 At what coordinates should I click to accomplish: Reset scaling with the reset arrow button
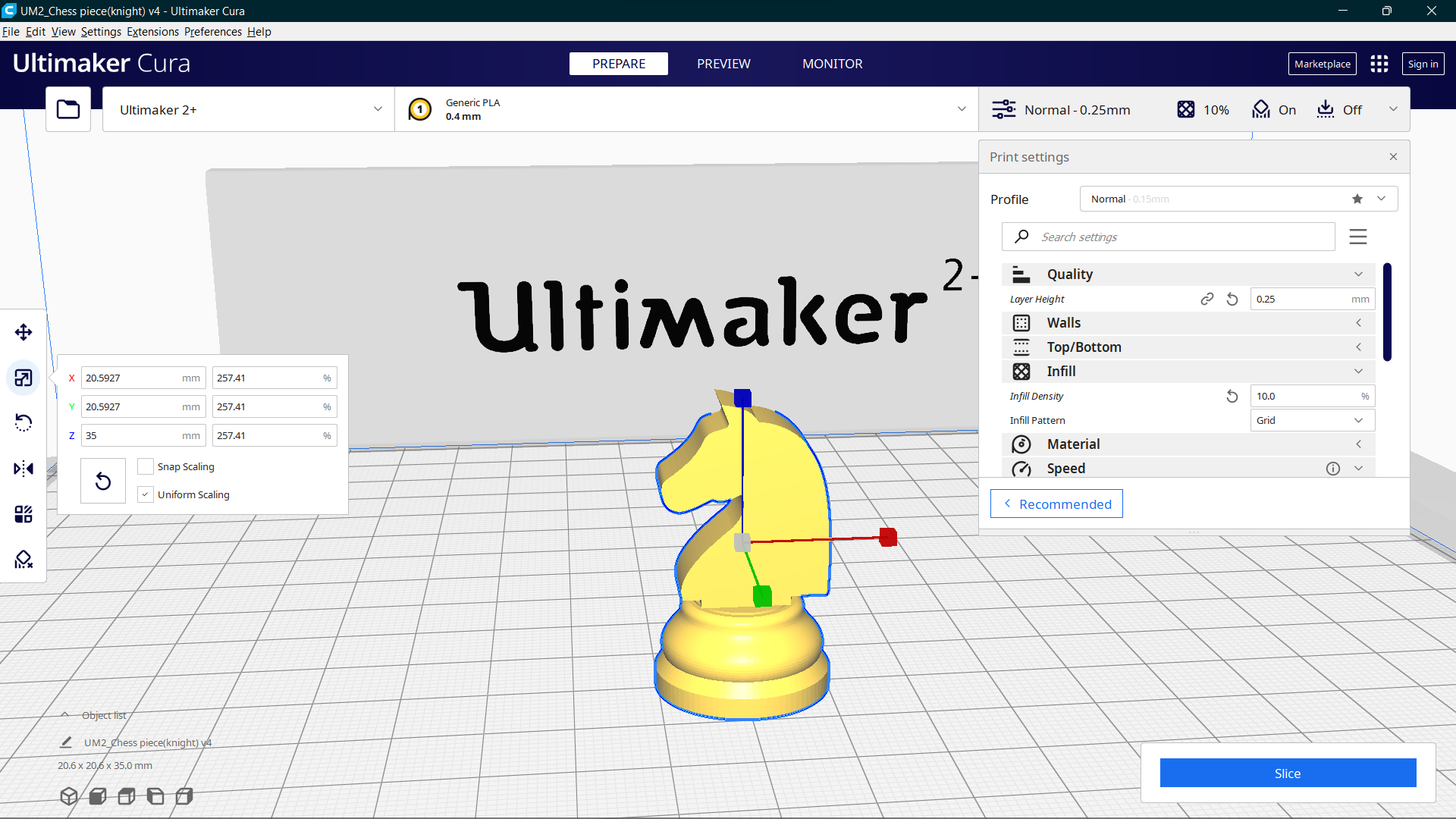pyautogui.click(x=103, y=481)
